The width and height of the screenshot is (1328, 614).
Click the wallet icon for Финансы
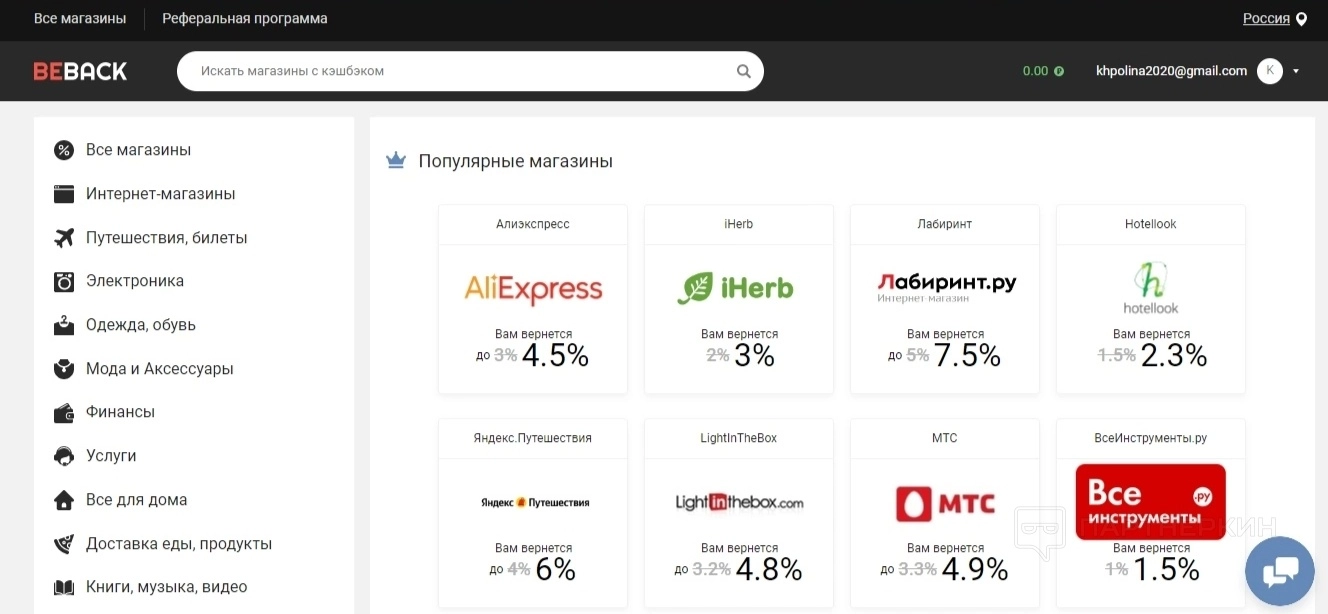[64, 412]
